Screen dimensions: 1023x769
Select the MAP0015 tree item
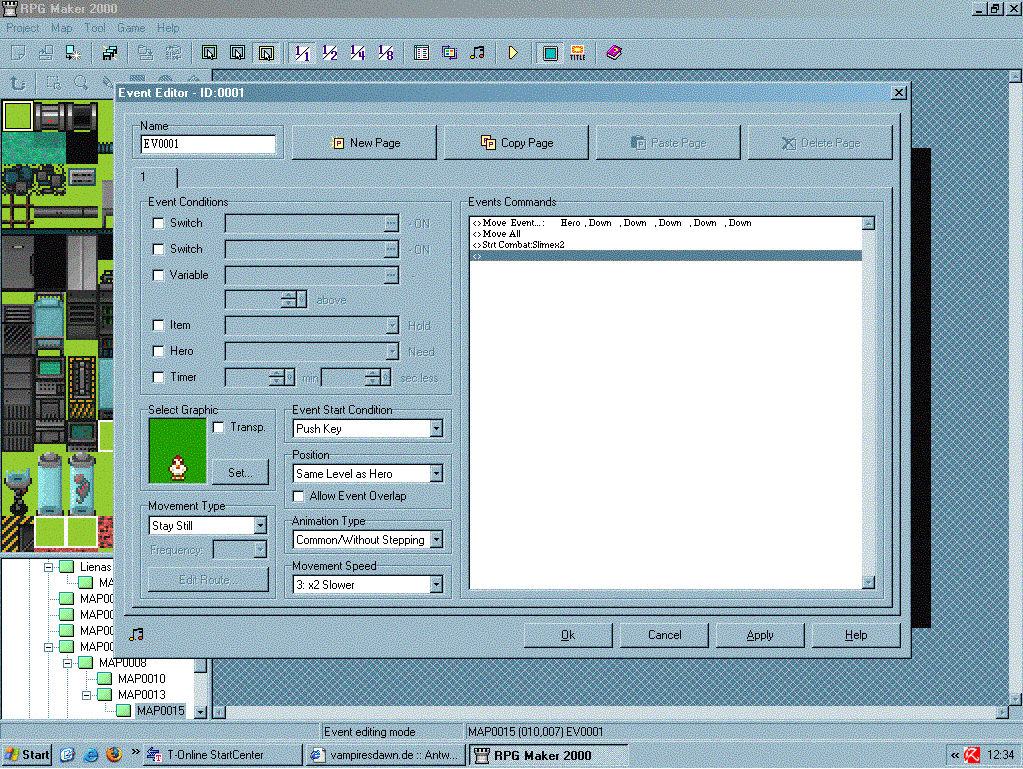(160, 711)
